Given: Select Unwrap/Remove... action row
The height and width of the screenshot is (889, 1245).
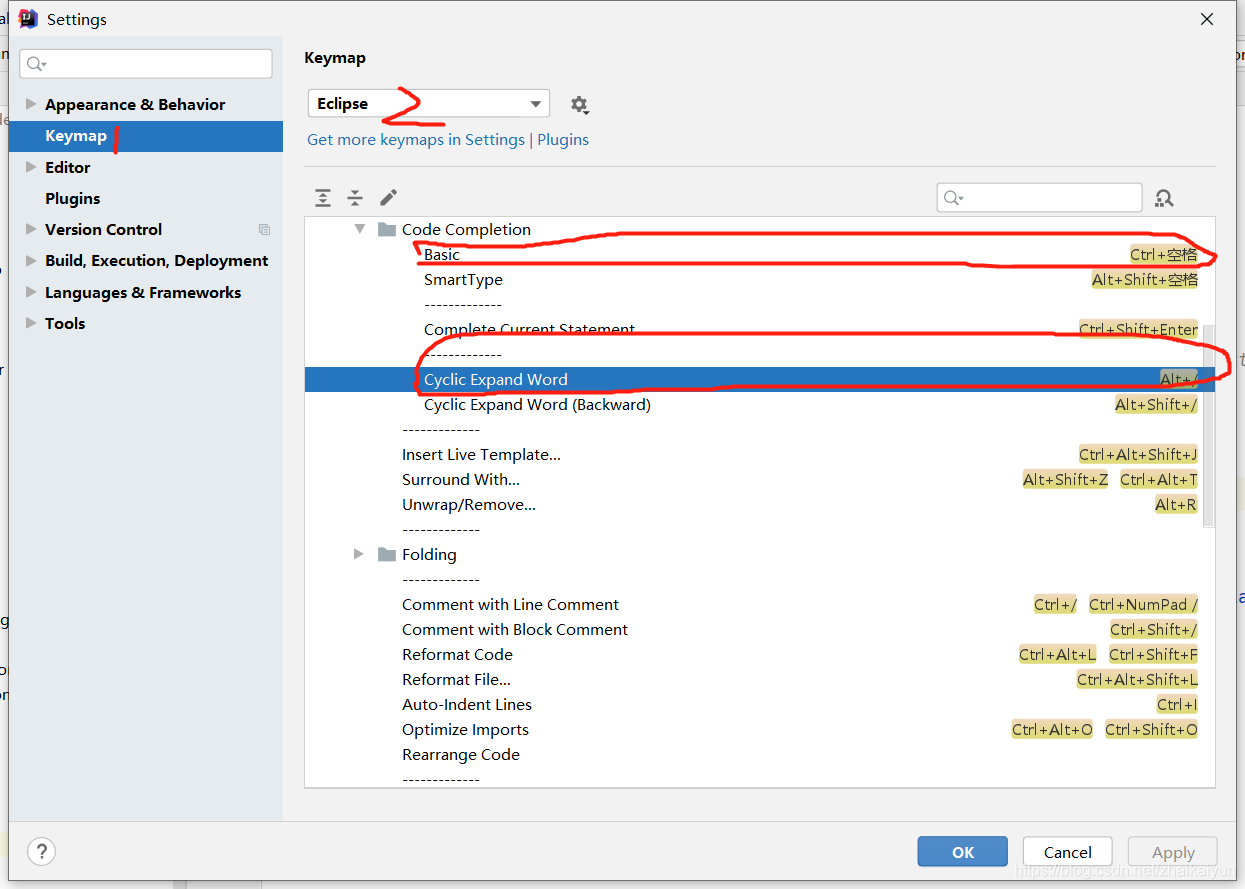Looking at the screenshot, I should (760, 505).
